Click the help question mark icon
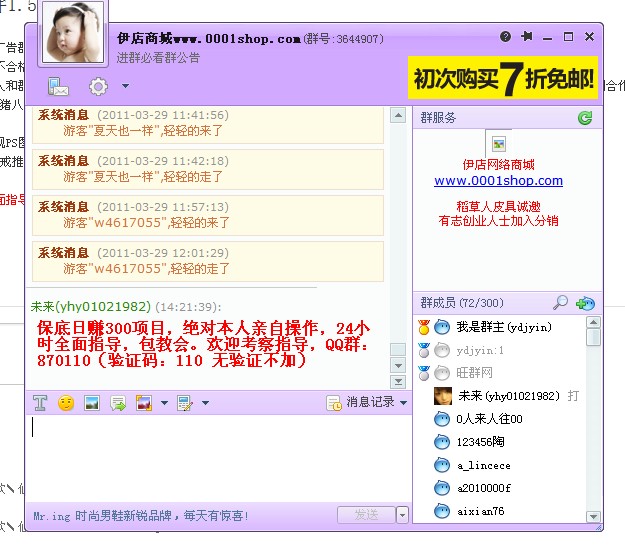The image size is (625, 545). pos(505,37)
